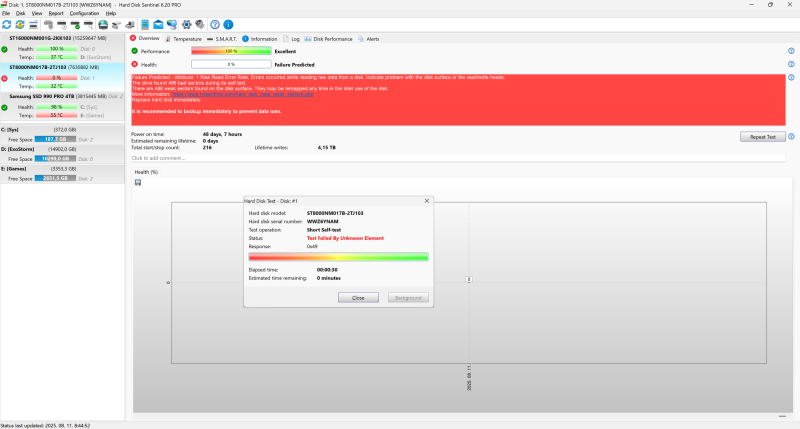Click the blue info About toolbar icon
The image size is (800, 429).
pos(228,24)
